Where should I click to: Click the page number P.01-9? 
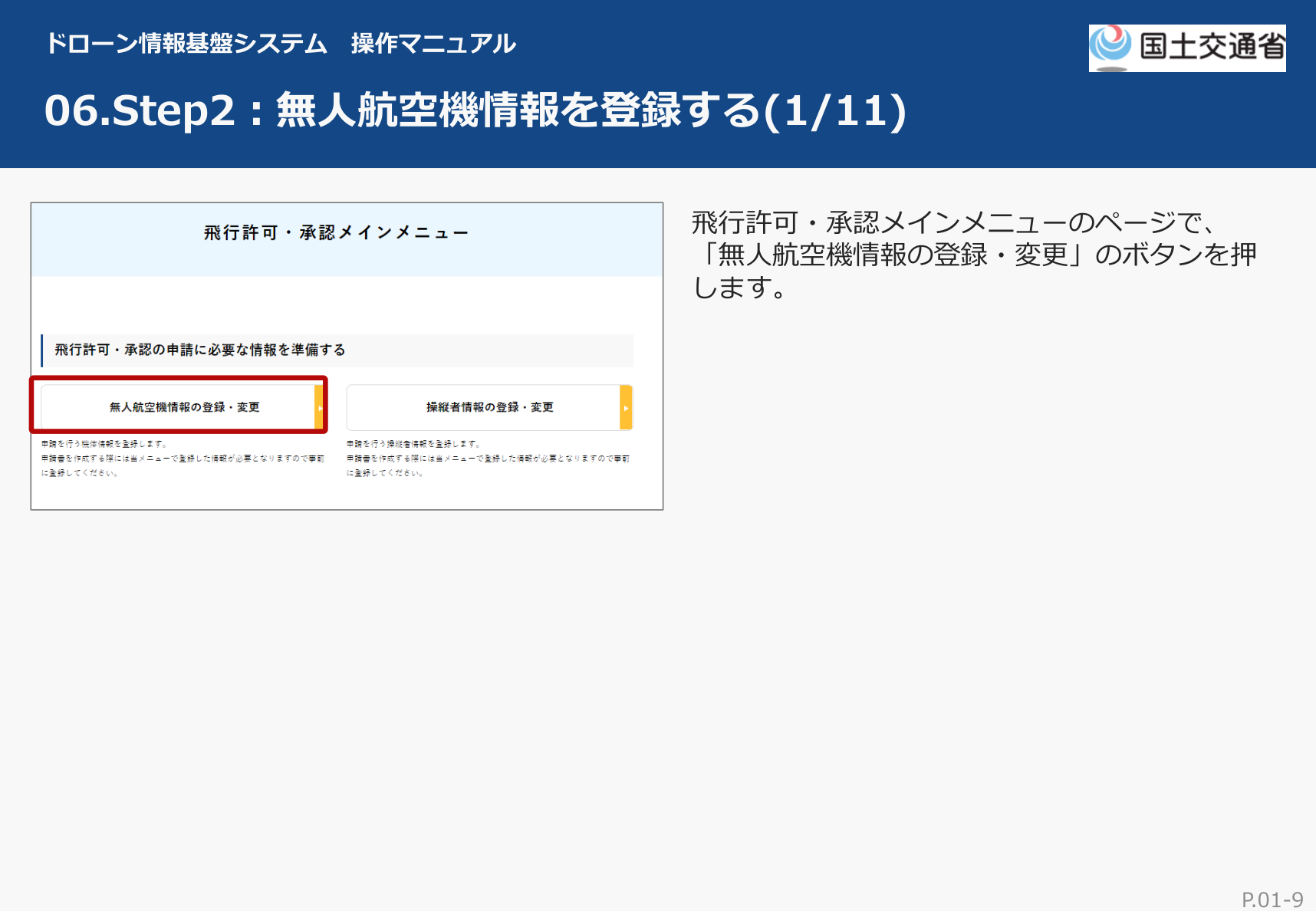tap(1272, 899)
